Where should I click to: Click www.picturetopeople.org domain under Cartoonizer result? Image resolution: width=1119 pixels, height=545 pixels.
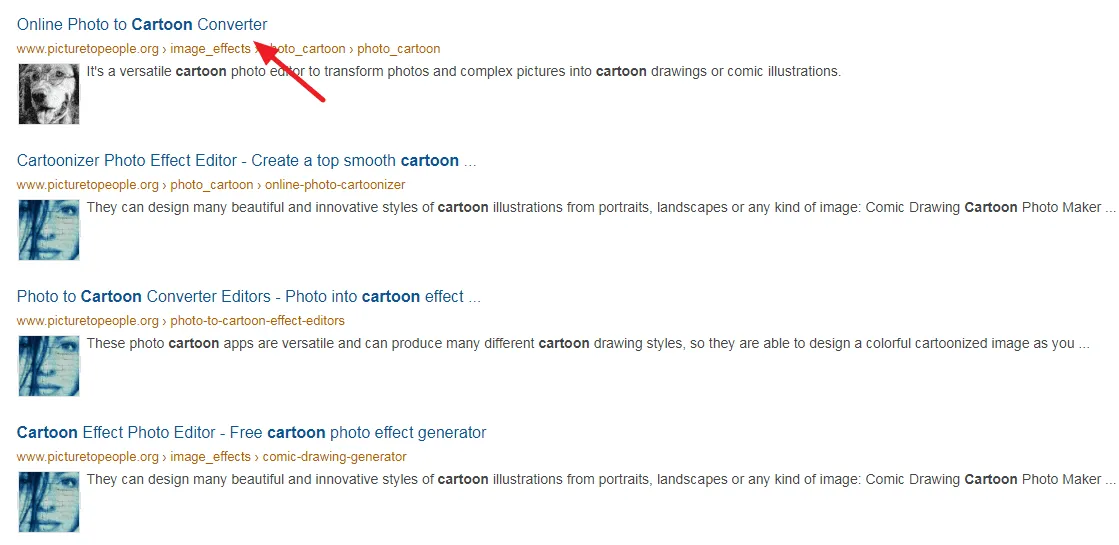click(87, 185)
